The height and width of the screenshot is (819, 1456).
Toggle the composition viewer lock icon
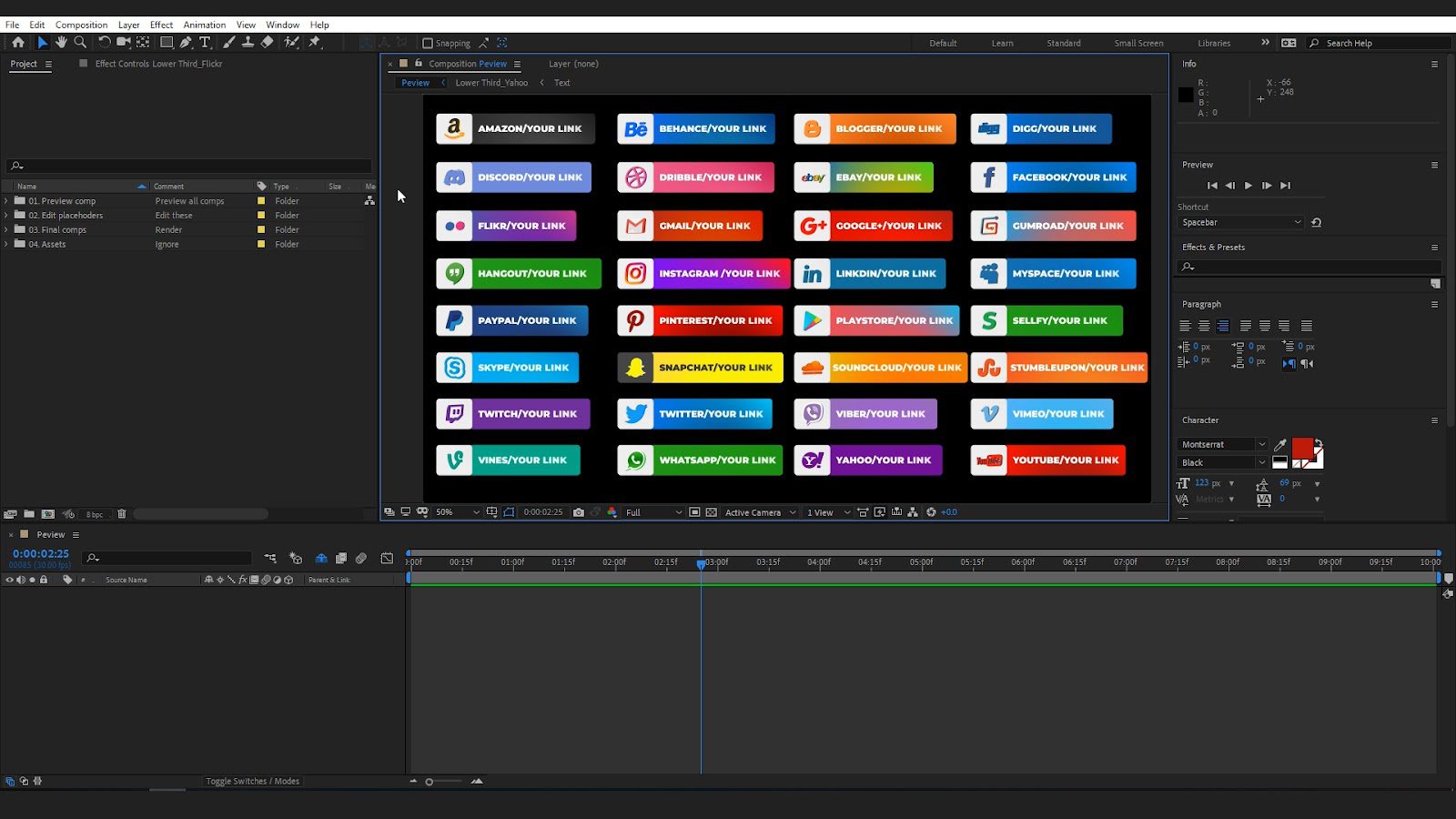419,64
